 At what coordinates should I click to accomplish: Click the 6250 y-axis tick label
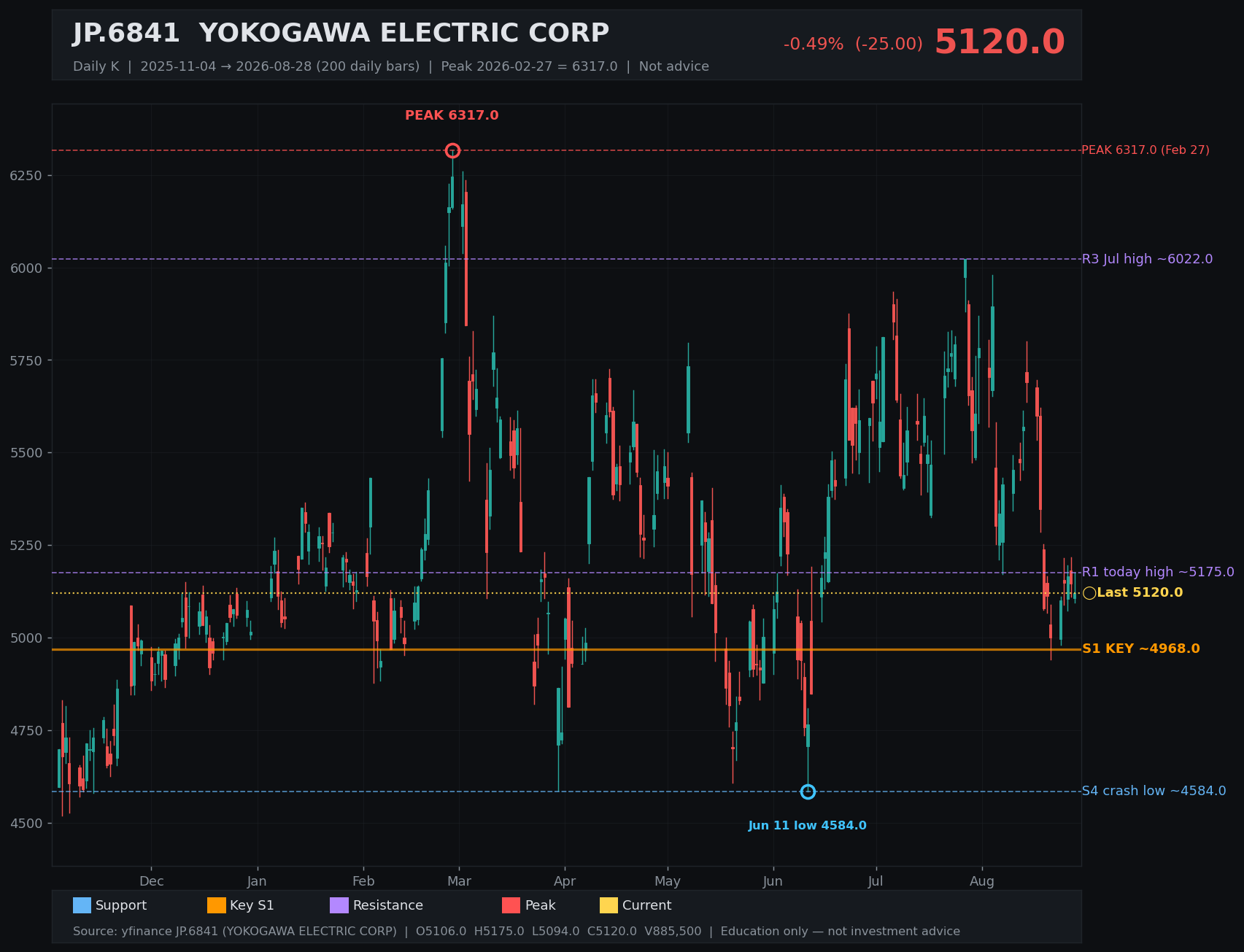point(26,176)
